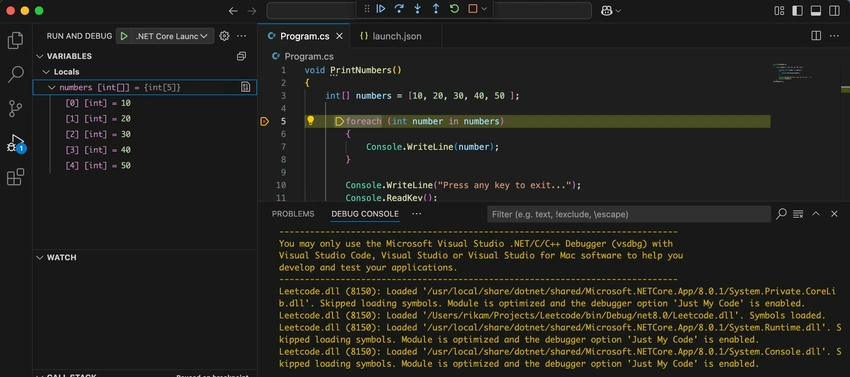Step into the function call

coord(417,9)
